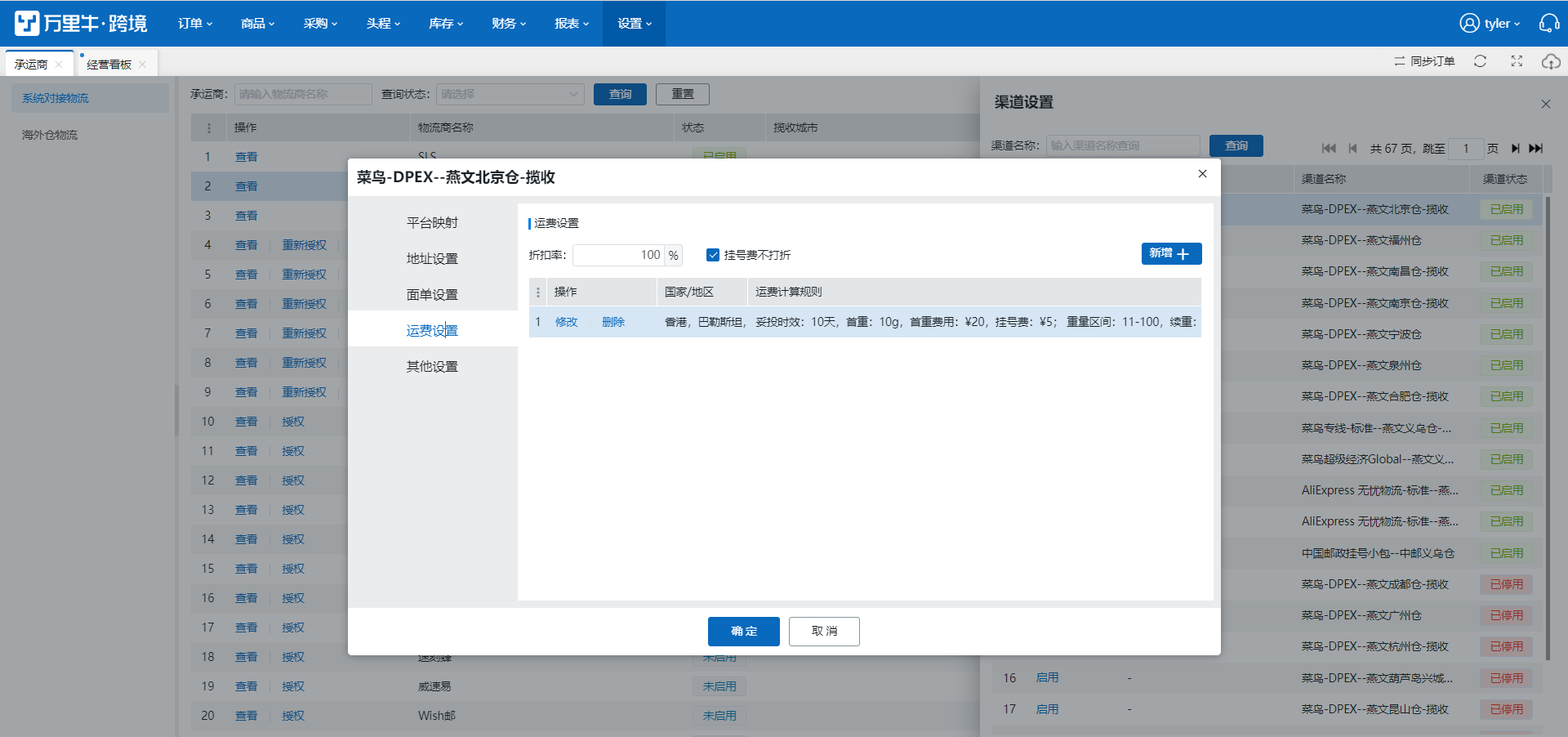Click the refresh circular arrow icon
The height and width of the screenshot is (737, 1568).
coord(1480,61)
